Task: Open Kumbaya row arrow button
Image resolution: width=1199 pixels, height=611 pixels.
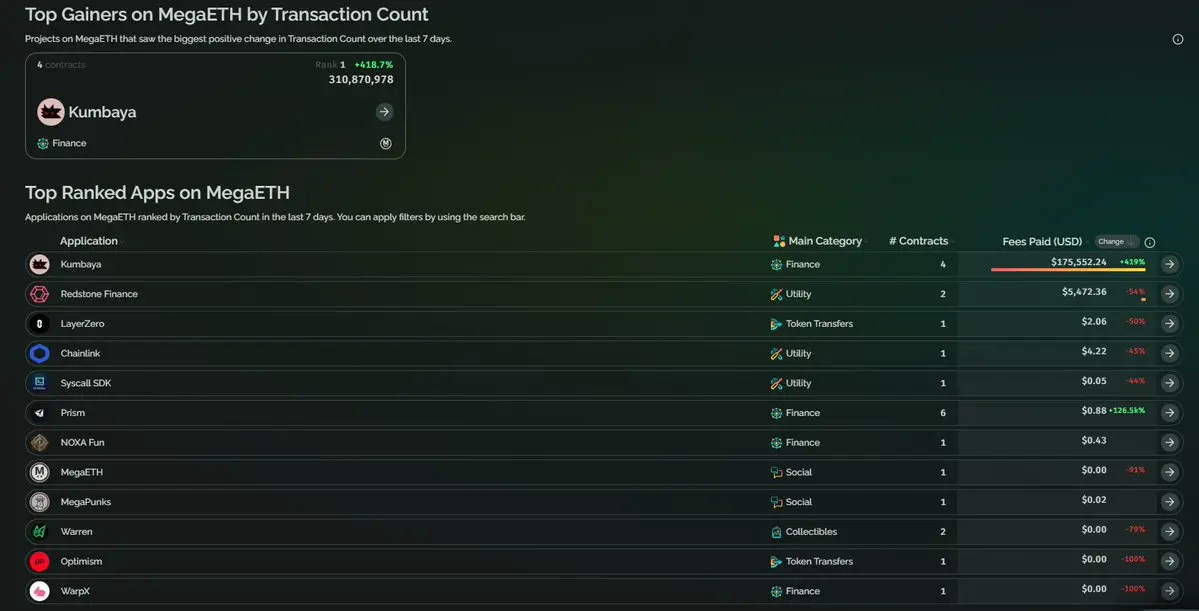Action: (x=1169, y=264)
